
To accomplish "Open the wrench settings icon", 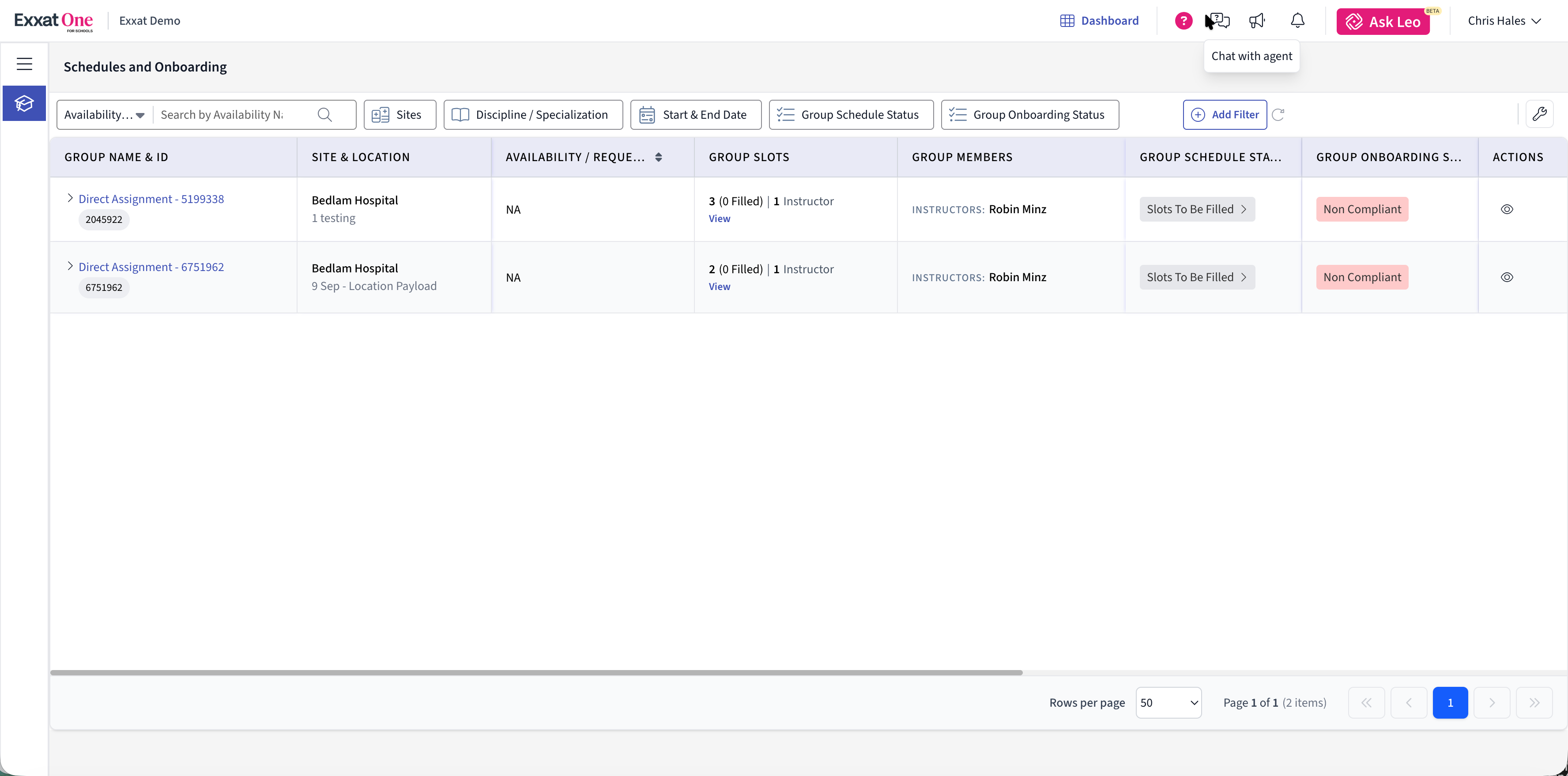I will click(1539, 114).
